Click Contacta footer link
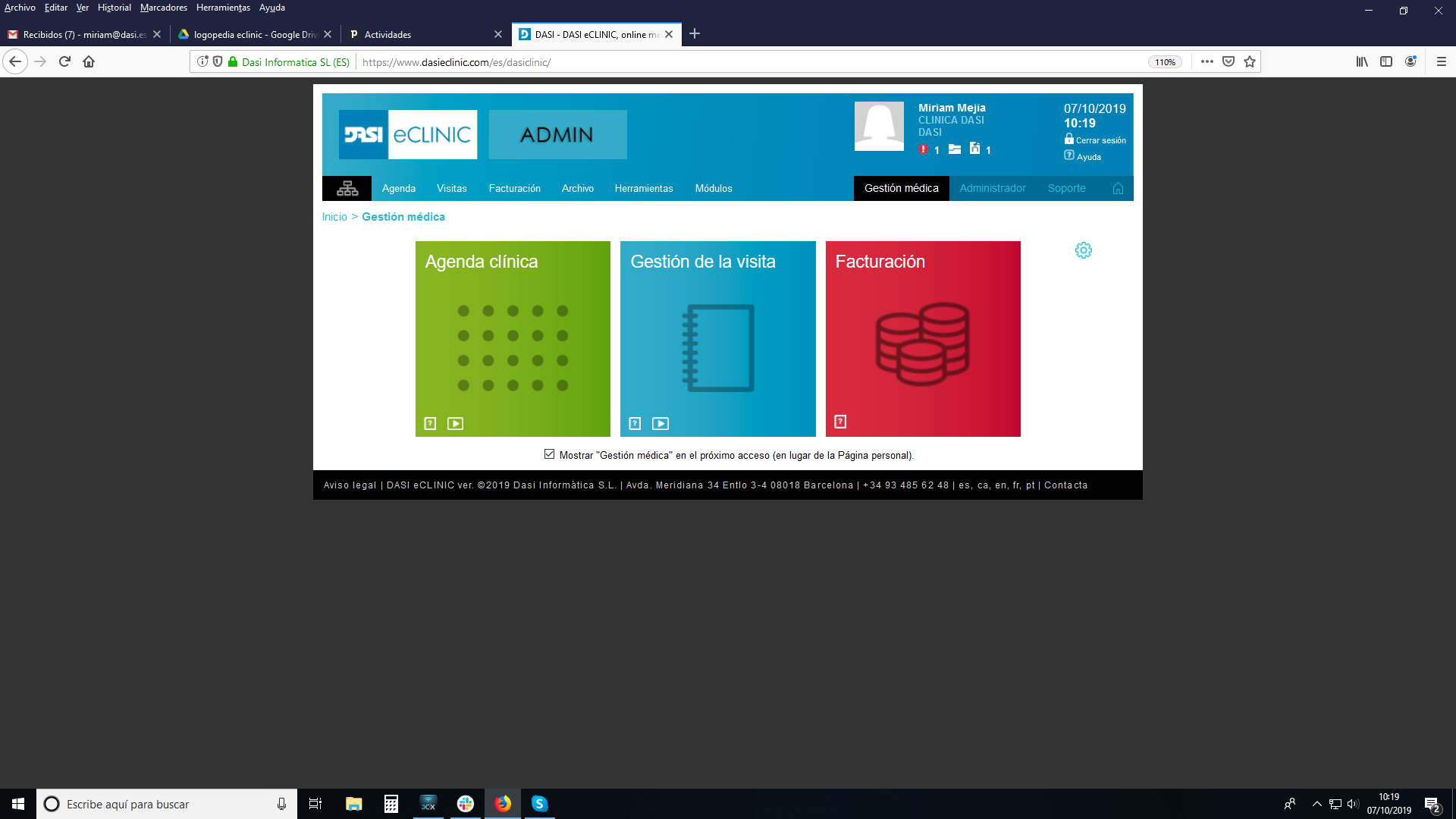Screen dimensions: 1456x819 tap(1065, 485)
